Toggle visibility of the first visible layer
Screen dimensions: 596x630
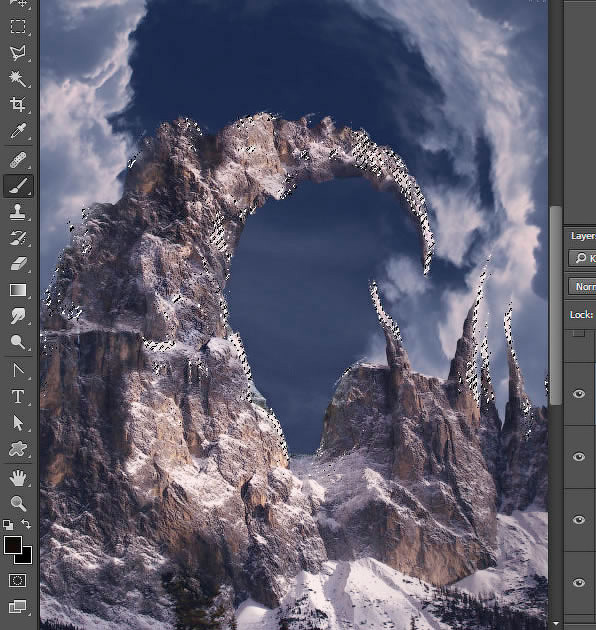(579, 394)
